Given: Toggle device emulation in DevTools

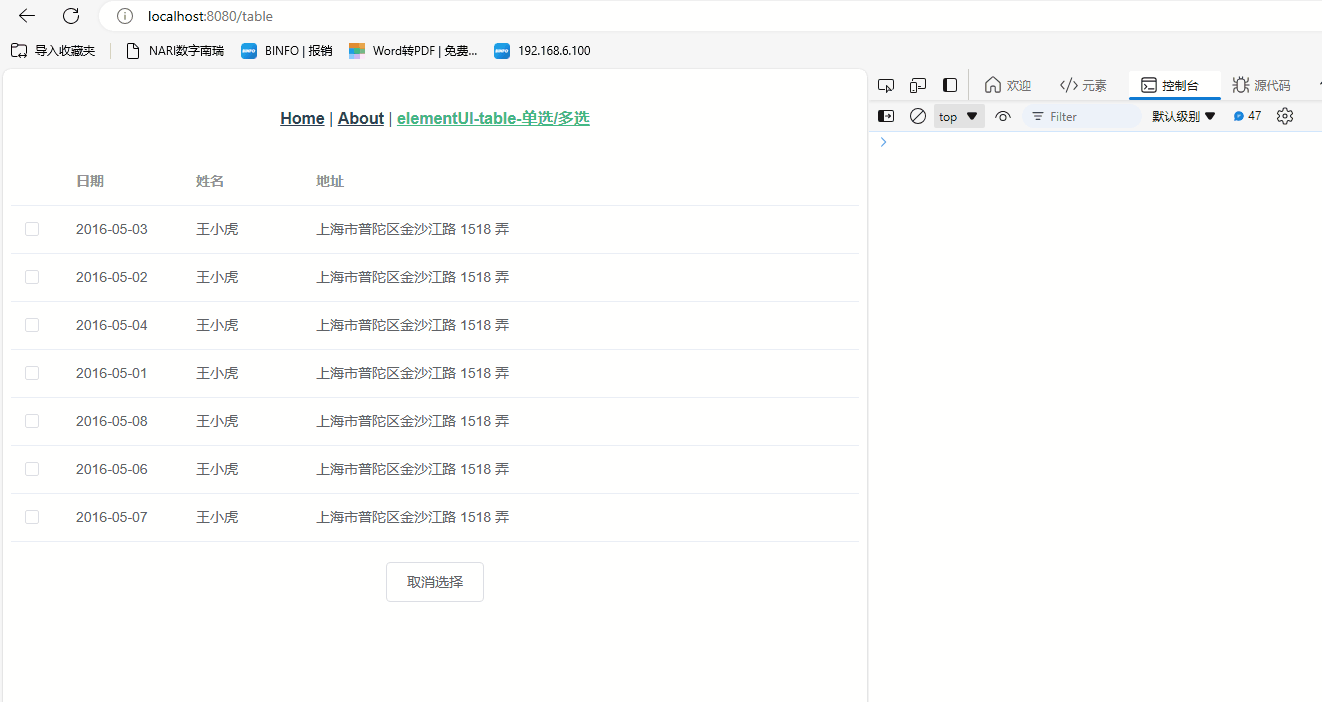Looking at the screenshot, I should pos(918,85).
